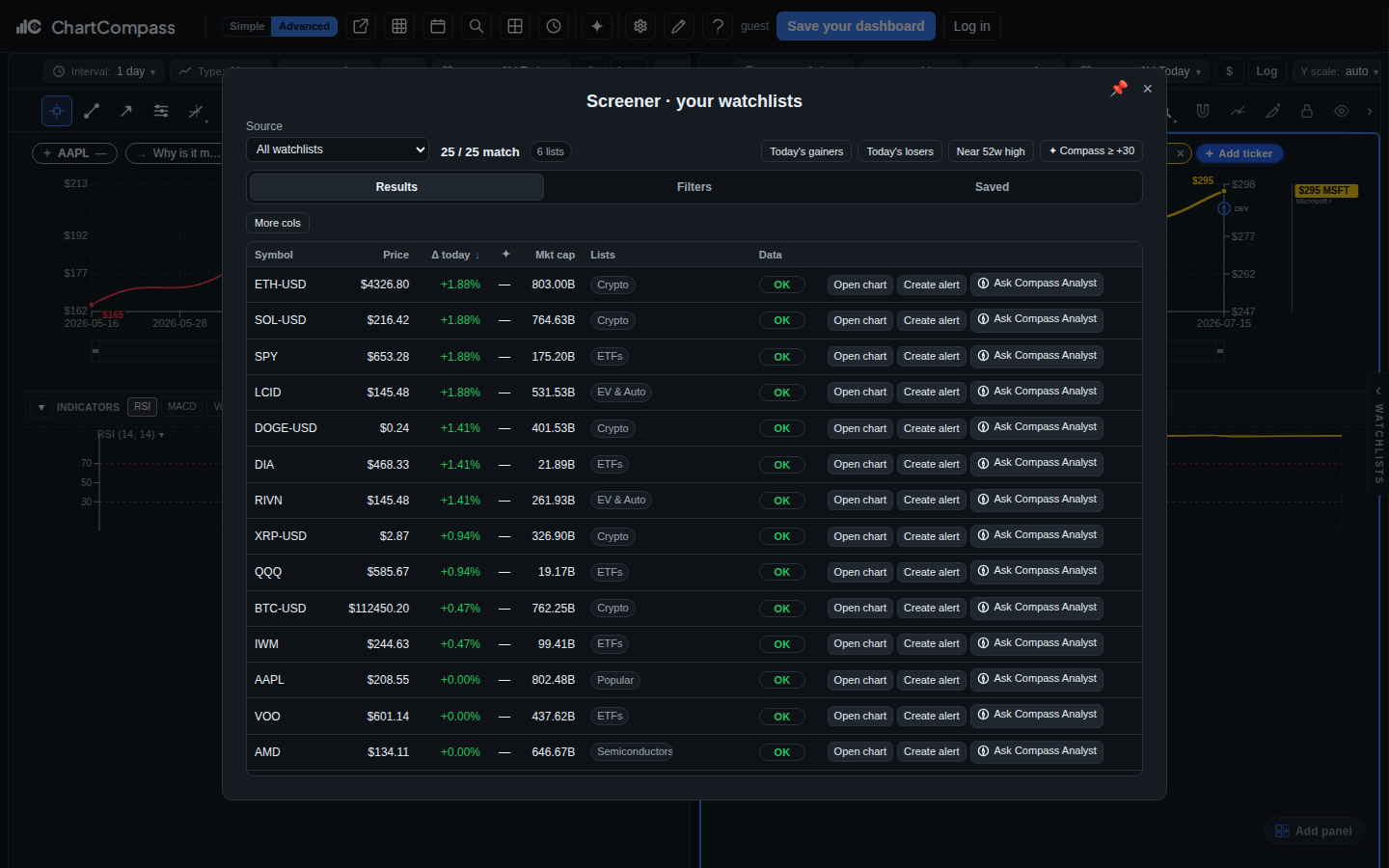Open the clock history icon
Image resolution: width=1389 pixels, height=868 pixels.
(554, 26)
